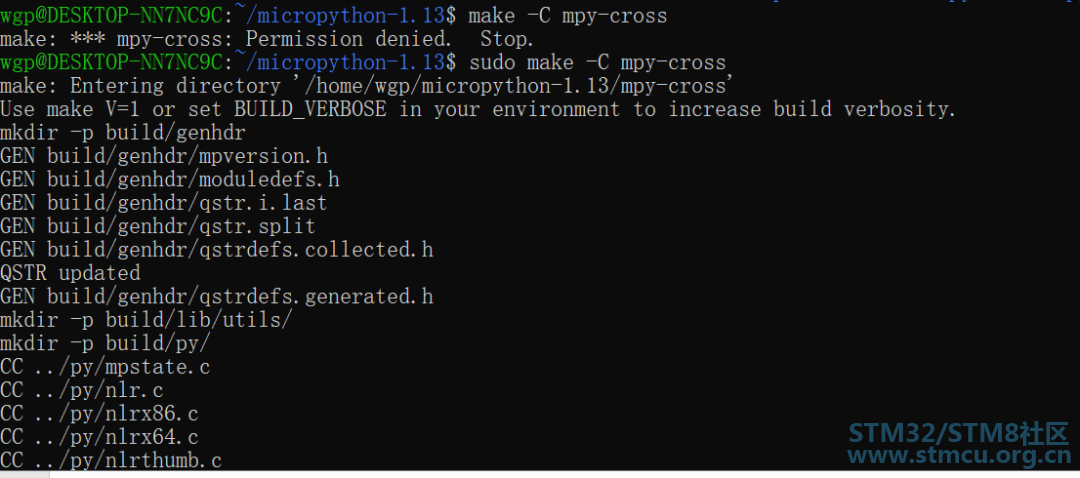Click the 'Permission denied' error line
Screen dimensions: 1080x478
point(267,39)
